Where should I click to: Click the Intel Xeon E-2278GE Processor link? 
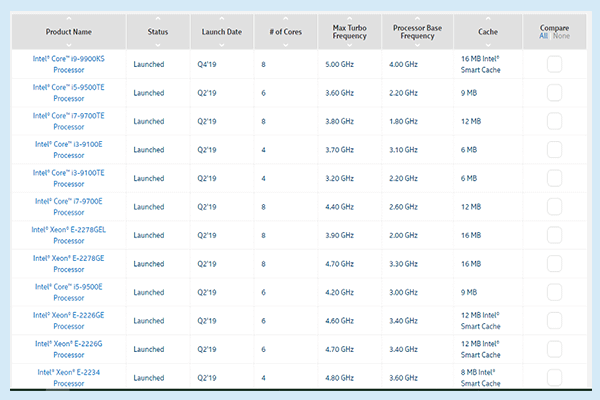coord(69,264)
